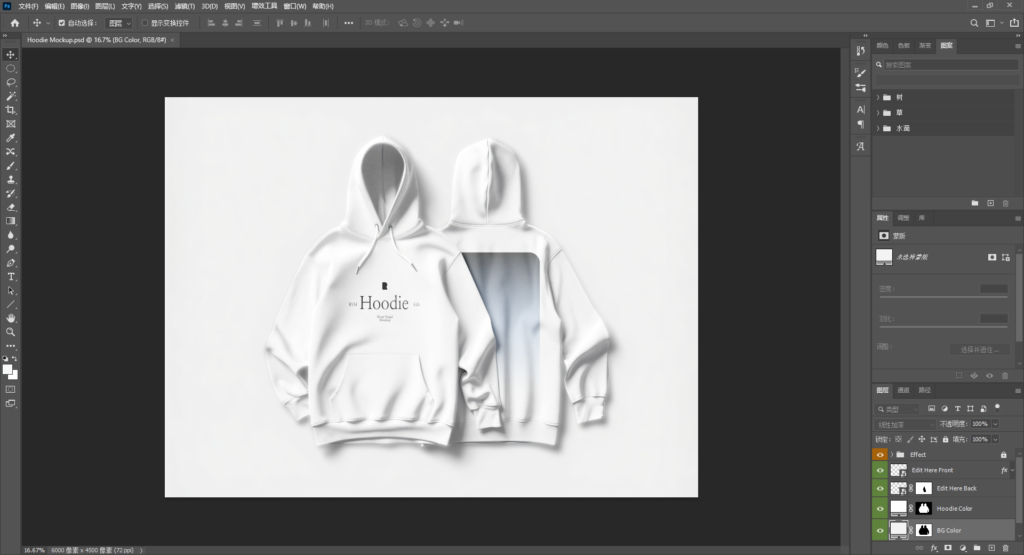Open the History panel icon
This screenshot has width=1024, height=555.
coord(861,50)
